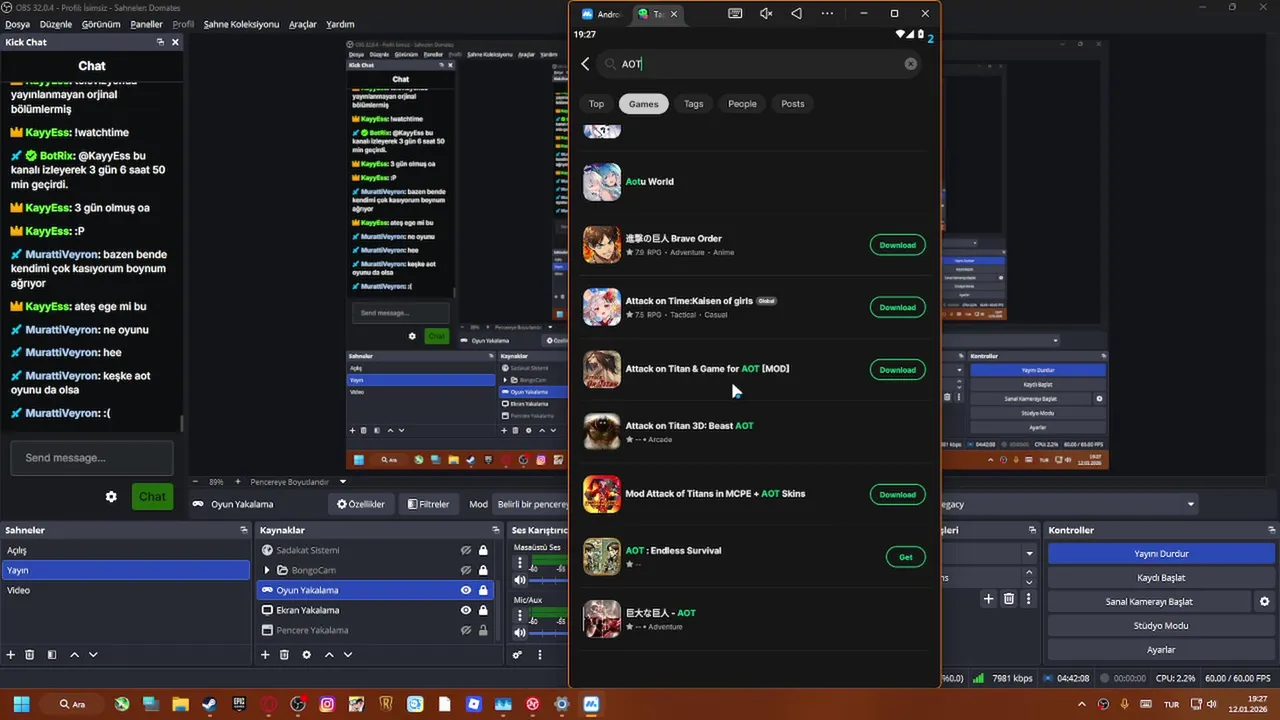Adjust the Masaüstü Ses volume slider
The image size is (1280, 720).
coord(550,580)
